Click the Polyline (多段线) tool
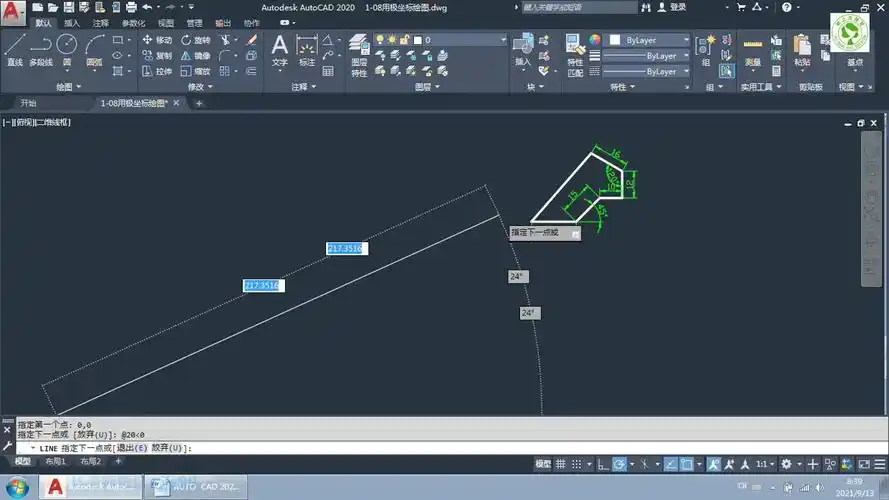The image size is (889, 500). pyautogui.click(x=40, y=48)
